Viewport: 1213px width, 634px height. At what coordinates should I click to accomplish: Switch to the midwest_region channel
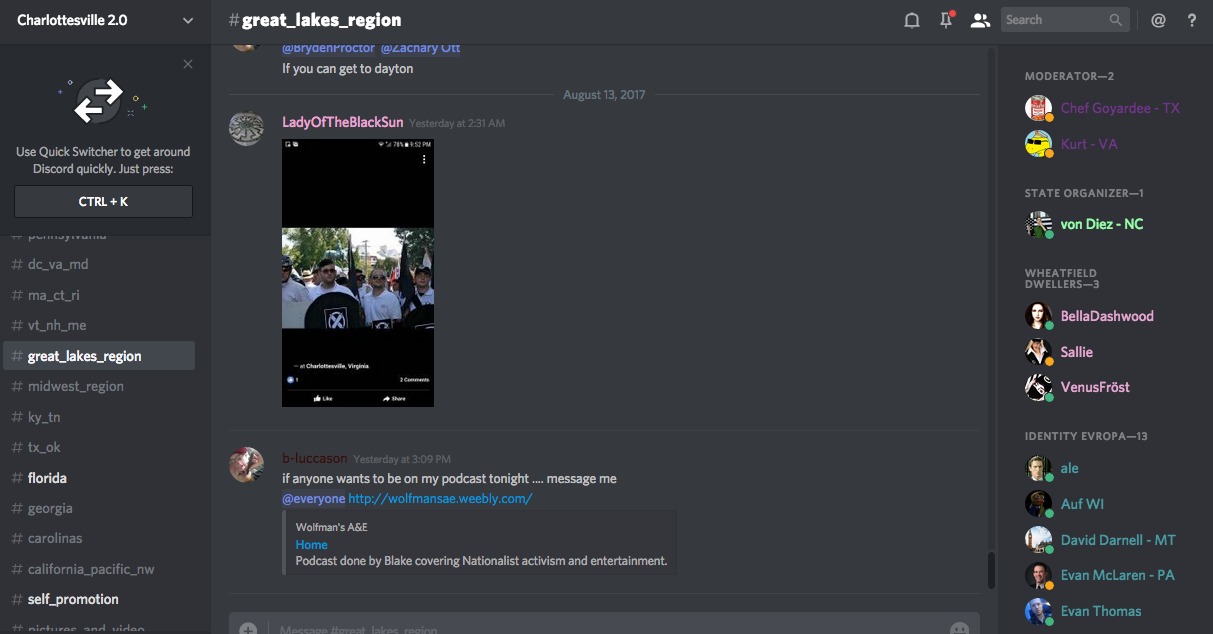[76, 386]
